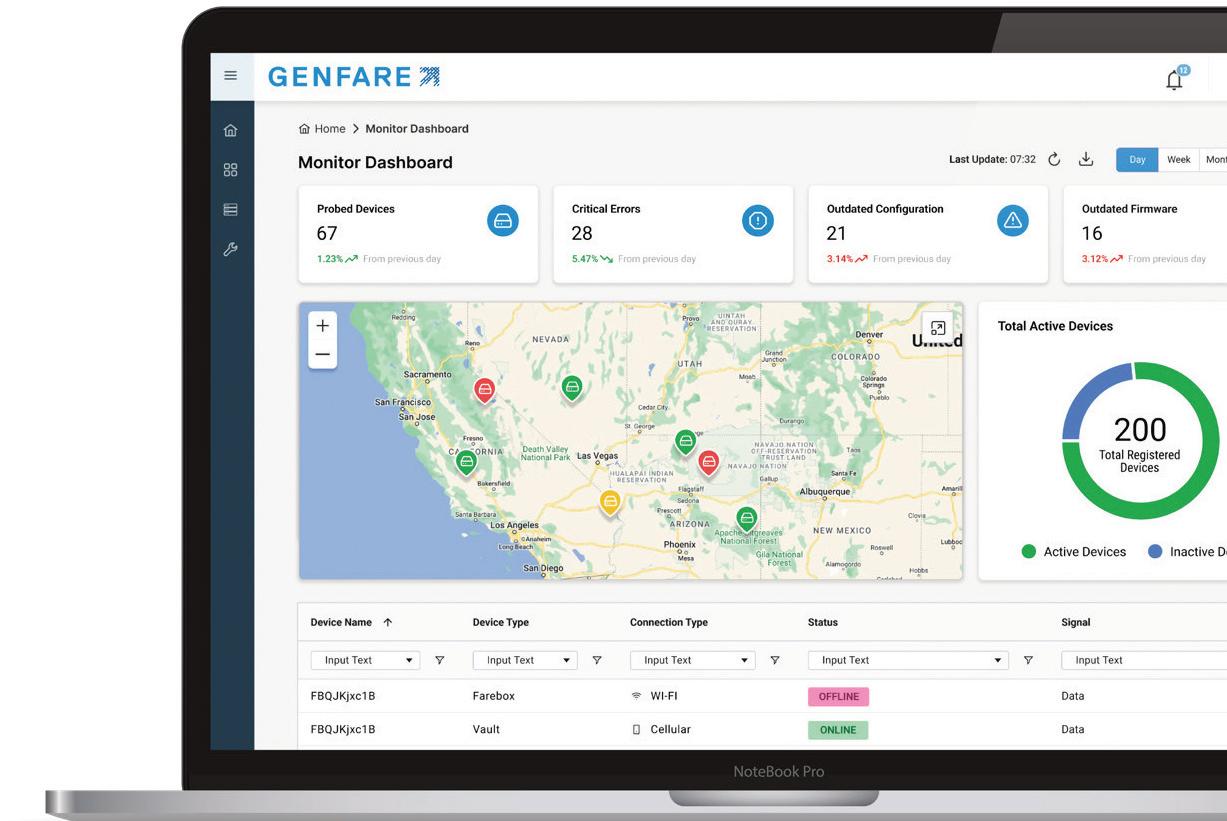The image size is (1227, 821).
Task: Select green pin near Apache Sitgreaves forest
Action: [x=746, y=519]
